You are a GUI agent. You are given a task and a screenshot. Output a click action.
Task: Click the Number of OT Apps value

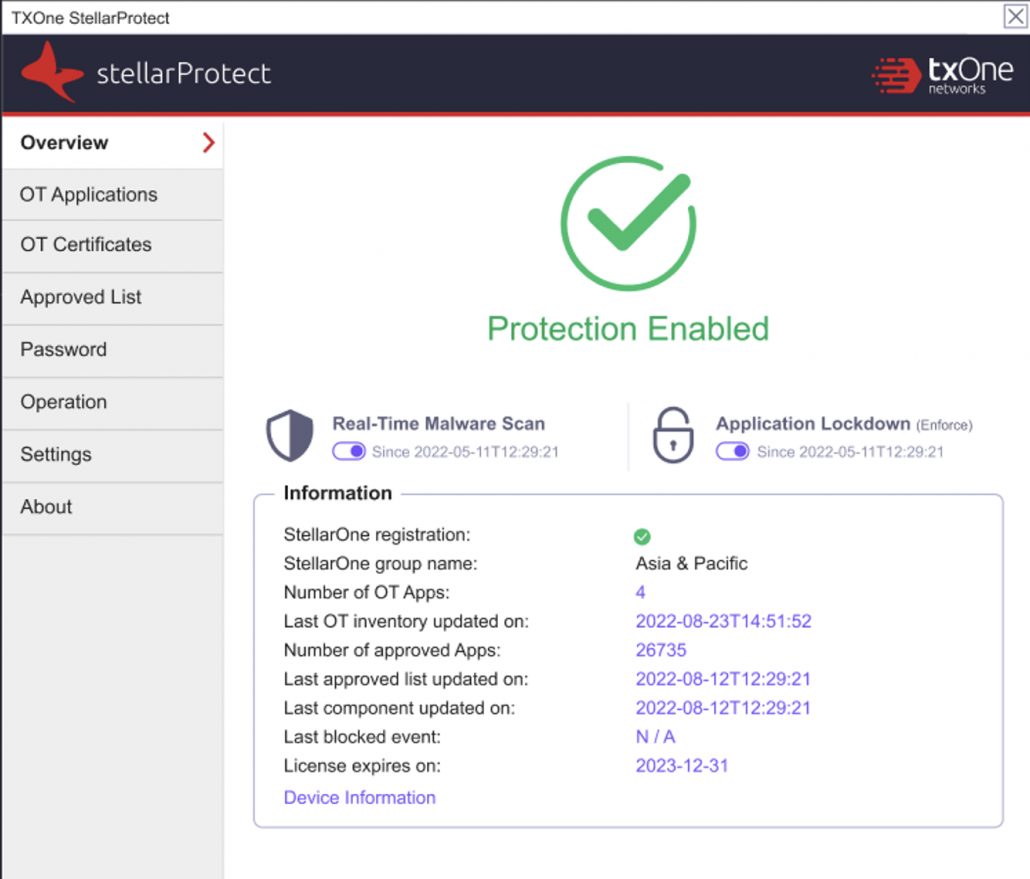[641, 592]
